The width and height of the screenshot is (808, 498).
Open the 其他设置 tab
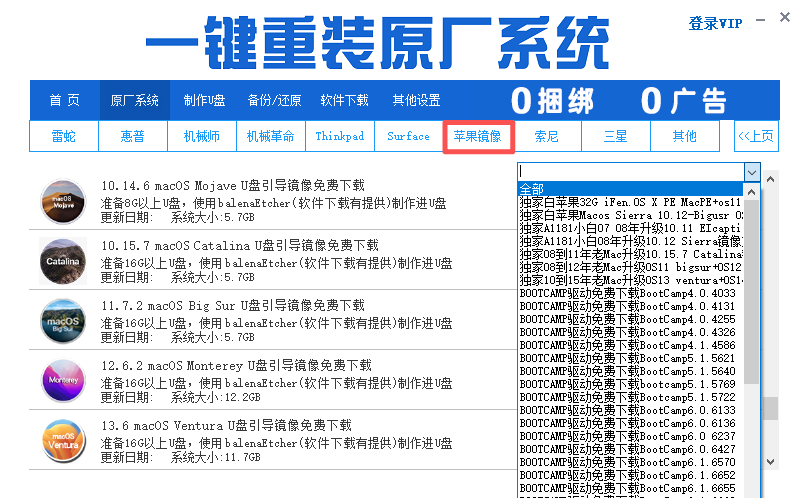[416, 100]
